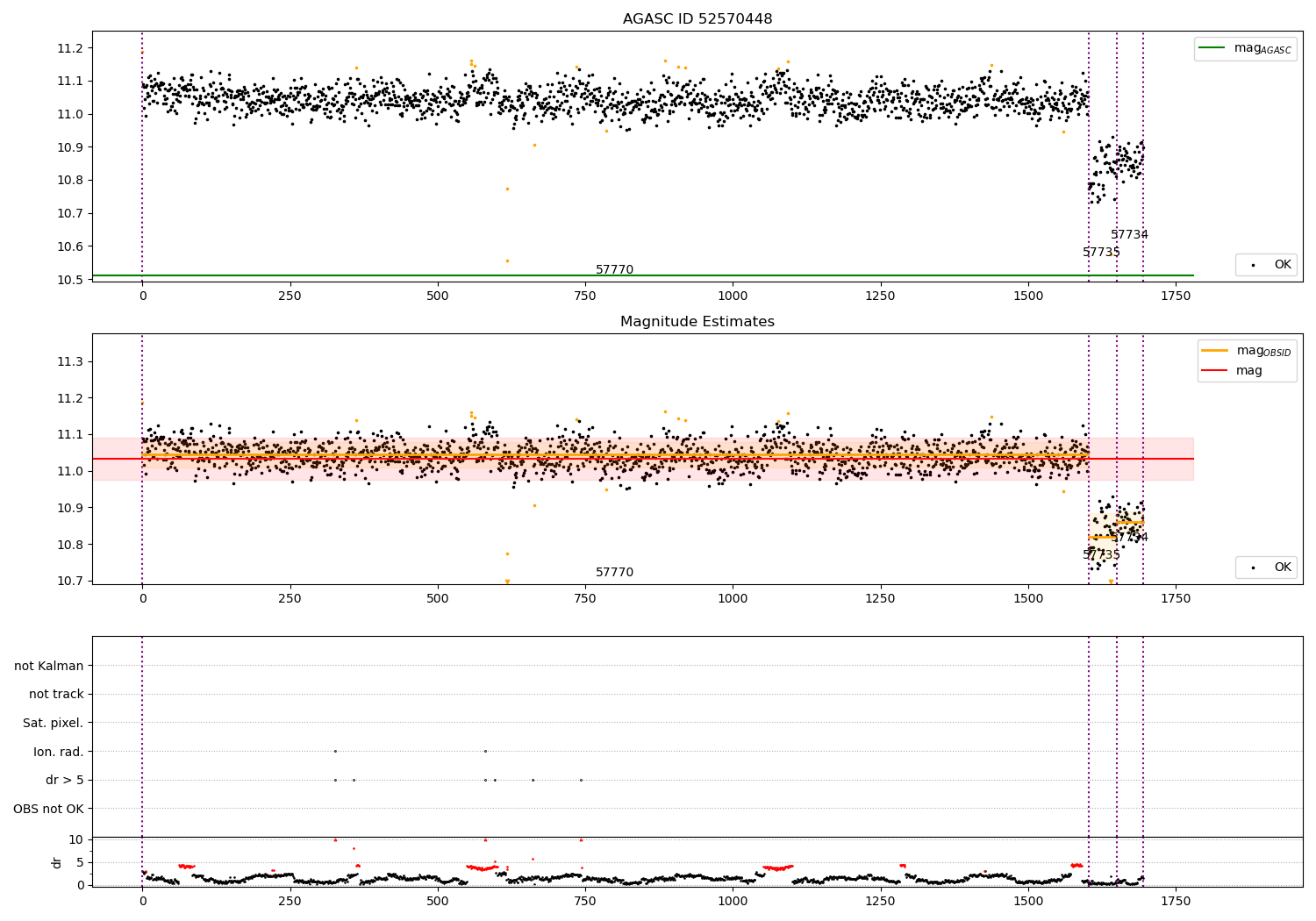Click the orange mag OBSID legend line sample

[x=1215, y=350]
